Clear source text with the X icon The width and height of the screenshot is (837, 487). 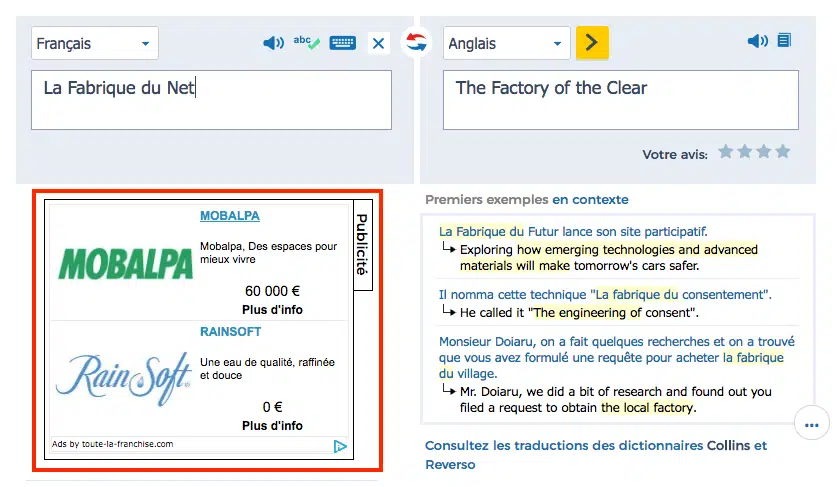tap(378, 43)
